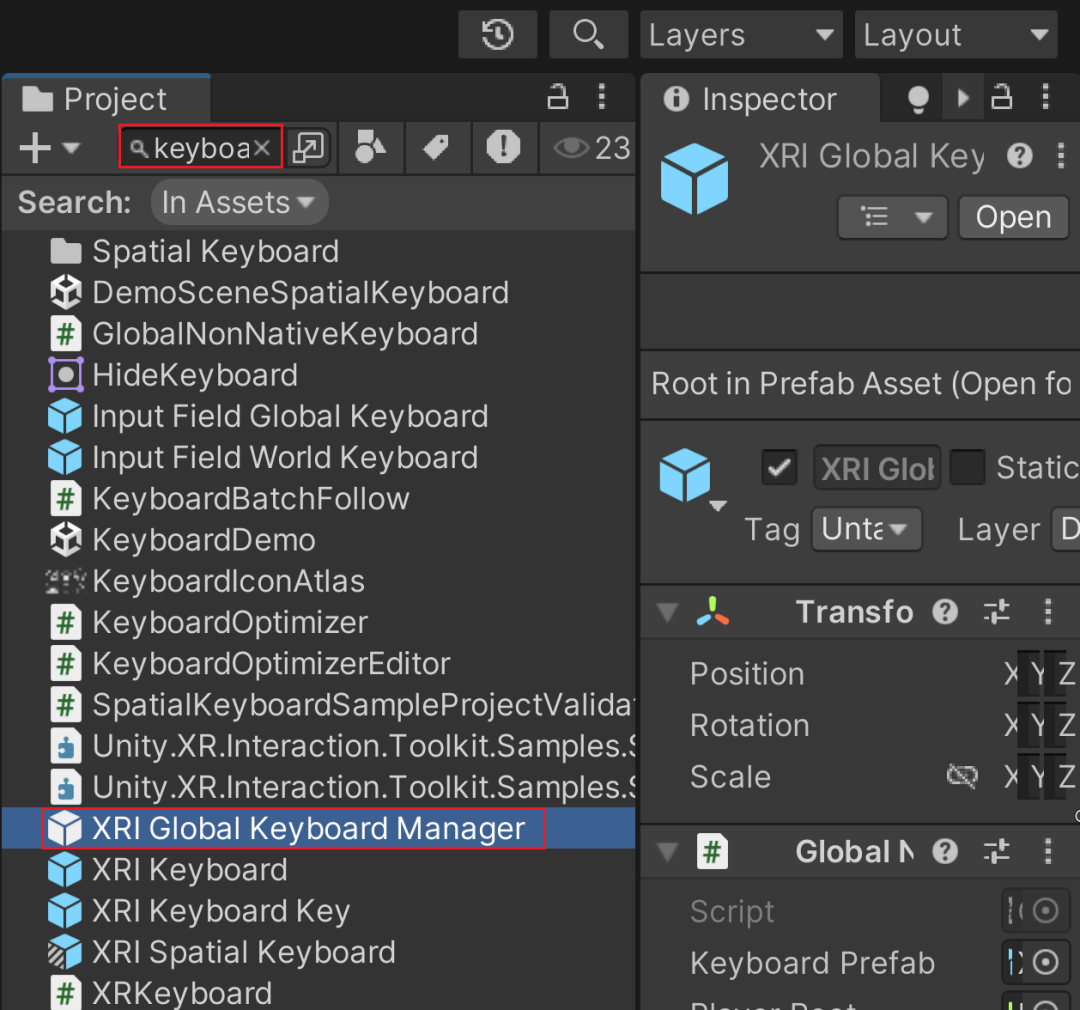1080x1010 pixels.
Task: Click the Search by Type icon
Action: (370, 147)
